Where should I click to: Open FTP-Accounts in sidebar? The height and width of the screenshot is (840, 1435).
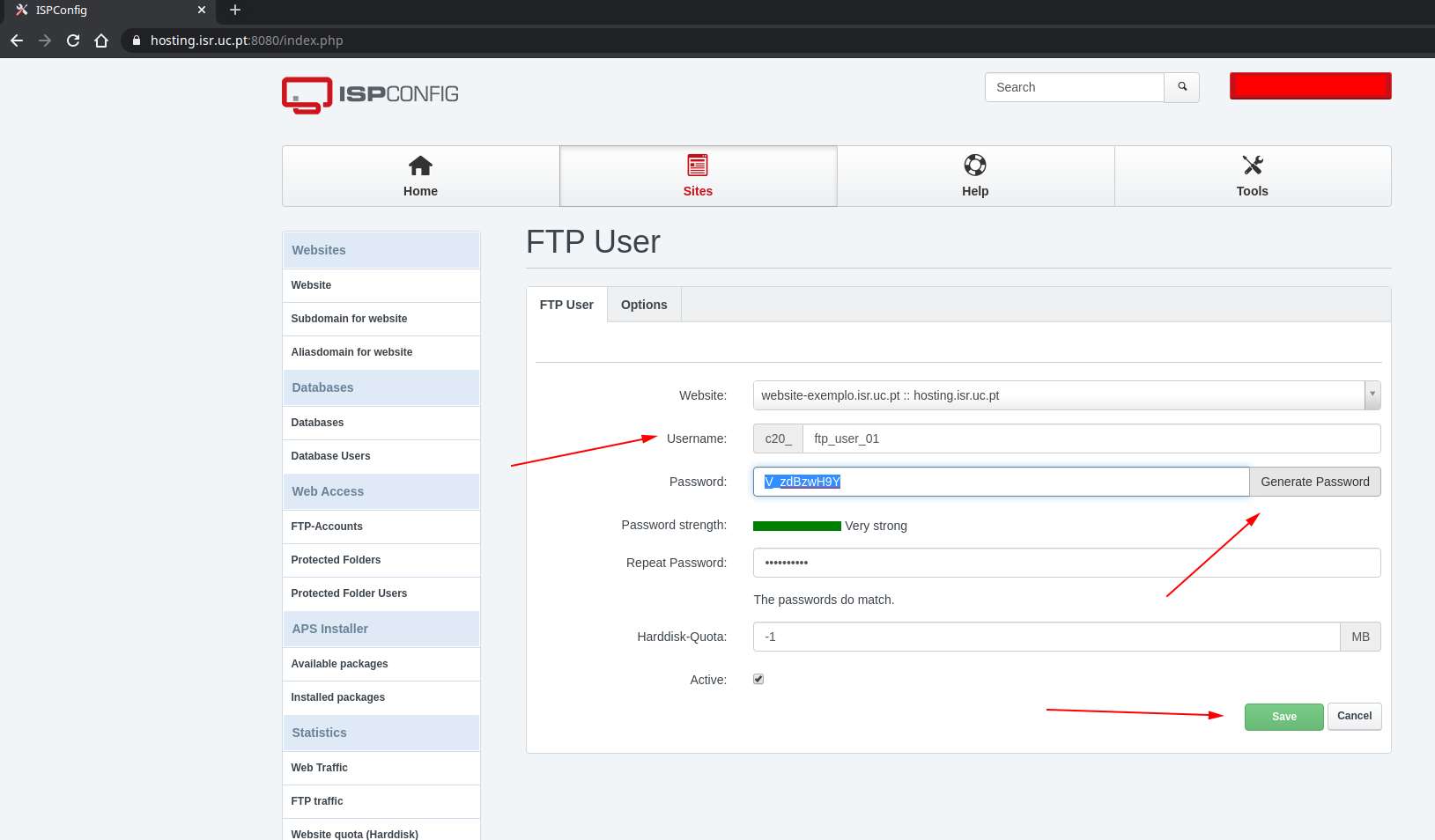(x=381, y=527)
